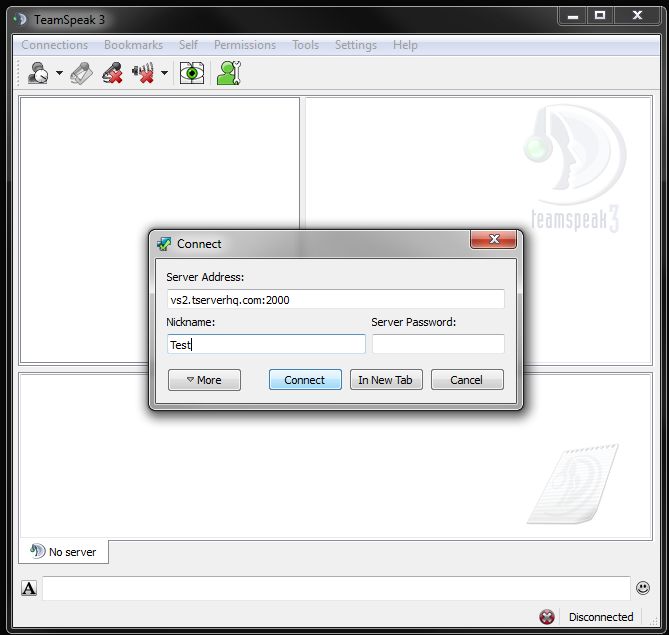This screenshot has height=635, width=669.
Task: Open the Settings menu
Action: click(356, 45)
